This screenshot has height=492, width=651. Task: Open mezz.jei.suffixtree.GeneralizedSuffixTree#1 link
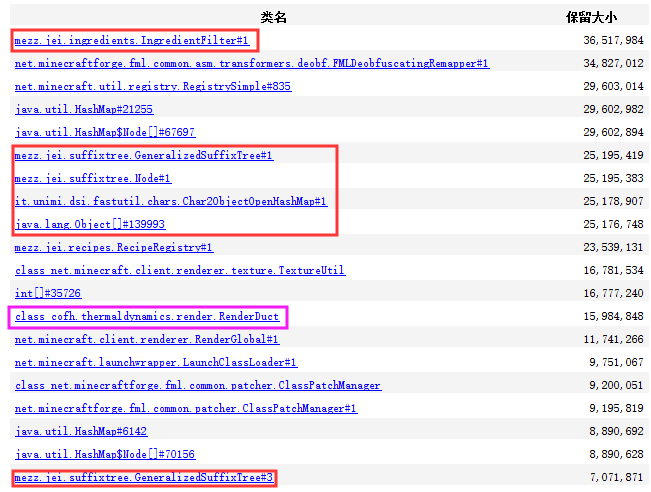144,155
